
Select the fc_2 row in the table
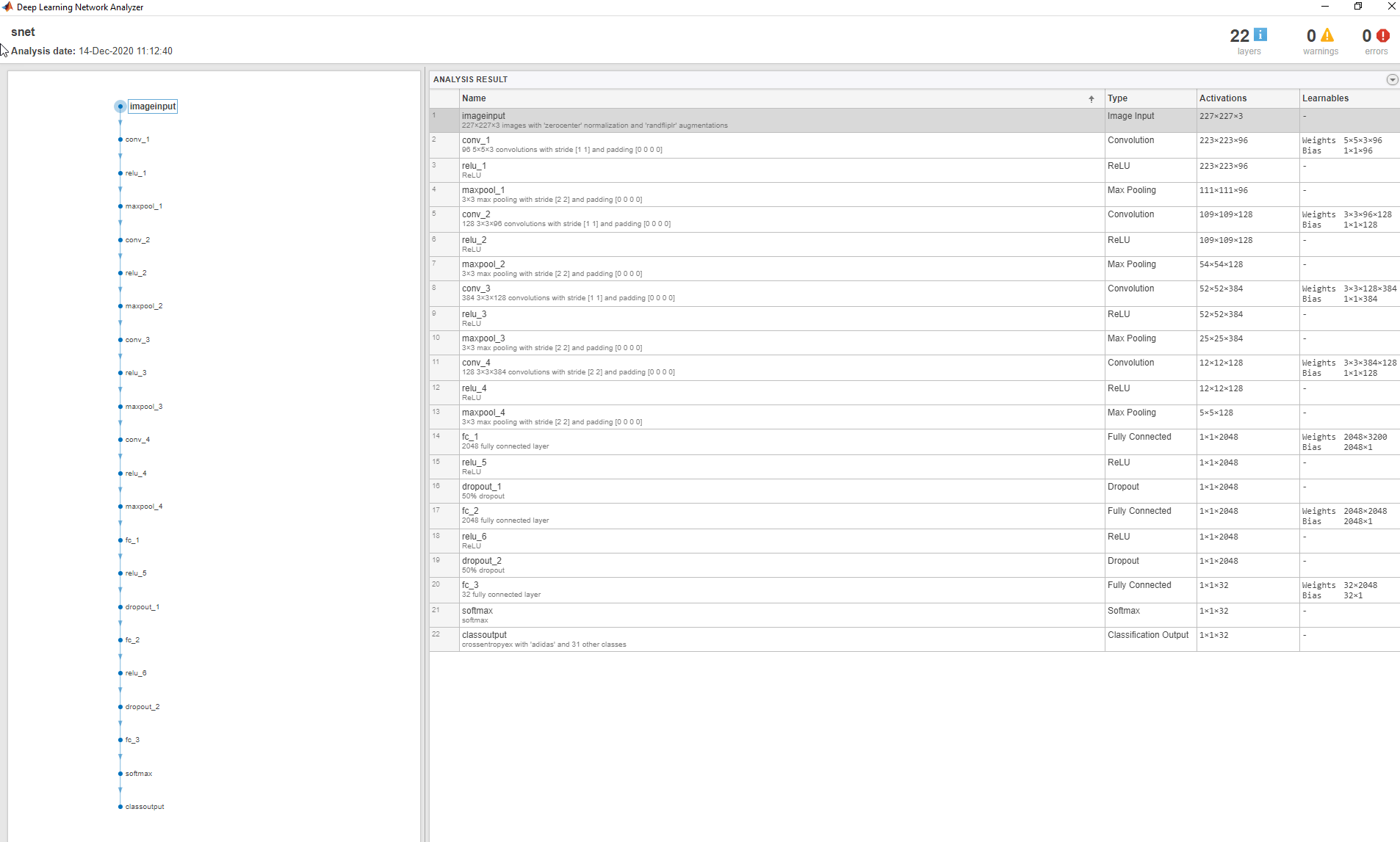[914, 516]
